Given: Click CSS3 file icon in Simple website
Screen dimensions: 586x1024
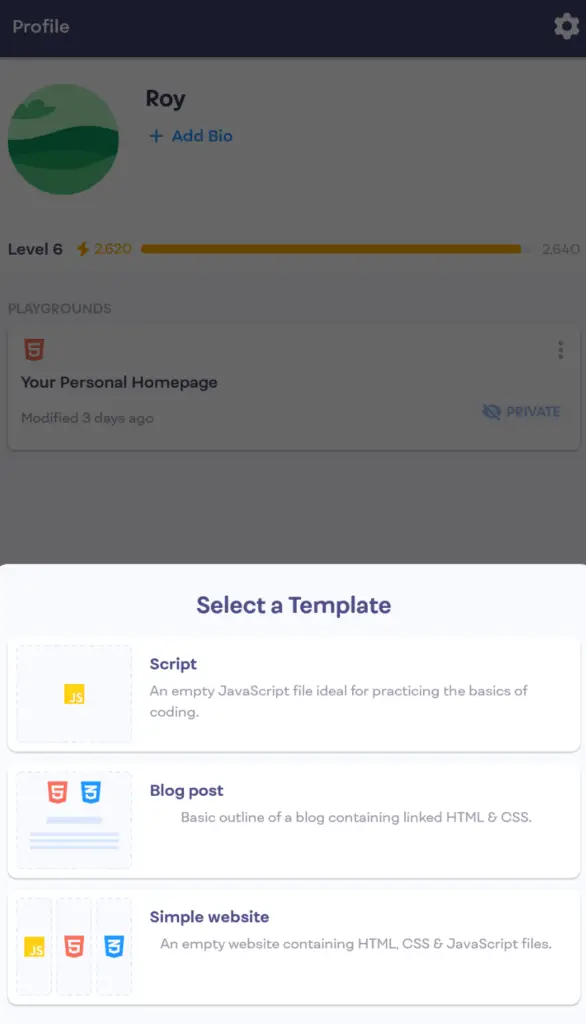Looking at the screenshot, I should 114,946.
